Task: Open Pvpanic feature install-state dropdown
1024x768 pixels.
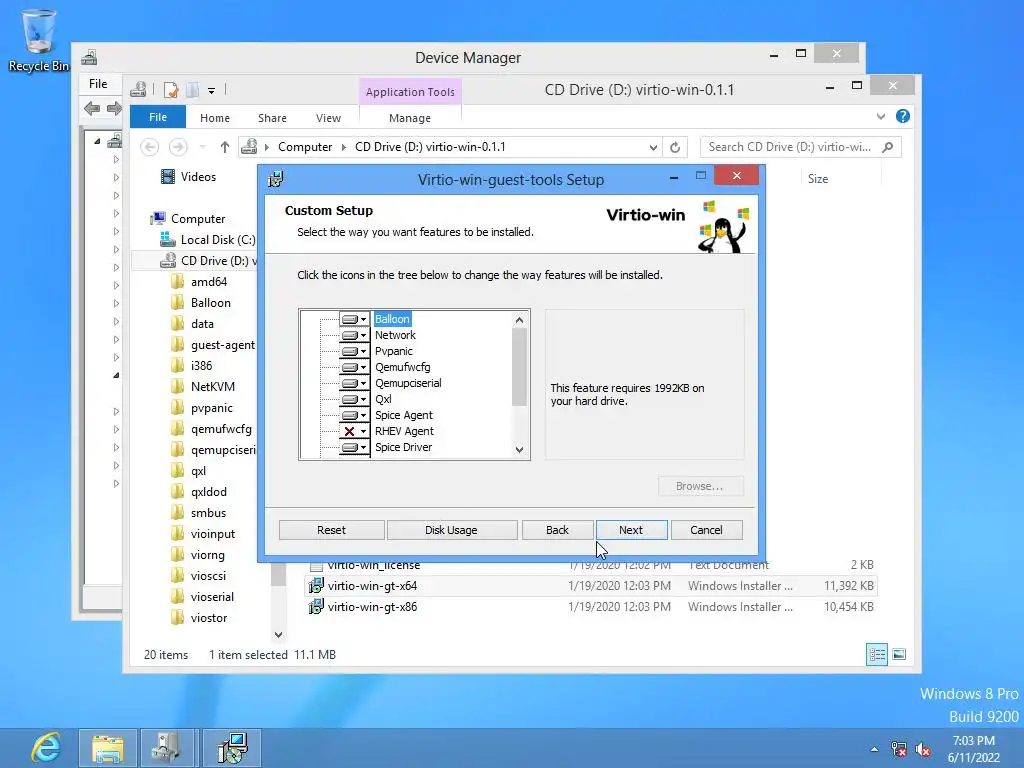Action: pyautogui.click(x=354, y=351)
